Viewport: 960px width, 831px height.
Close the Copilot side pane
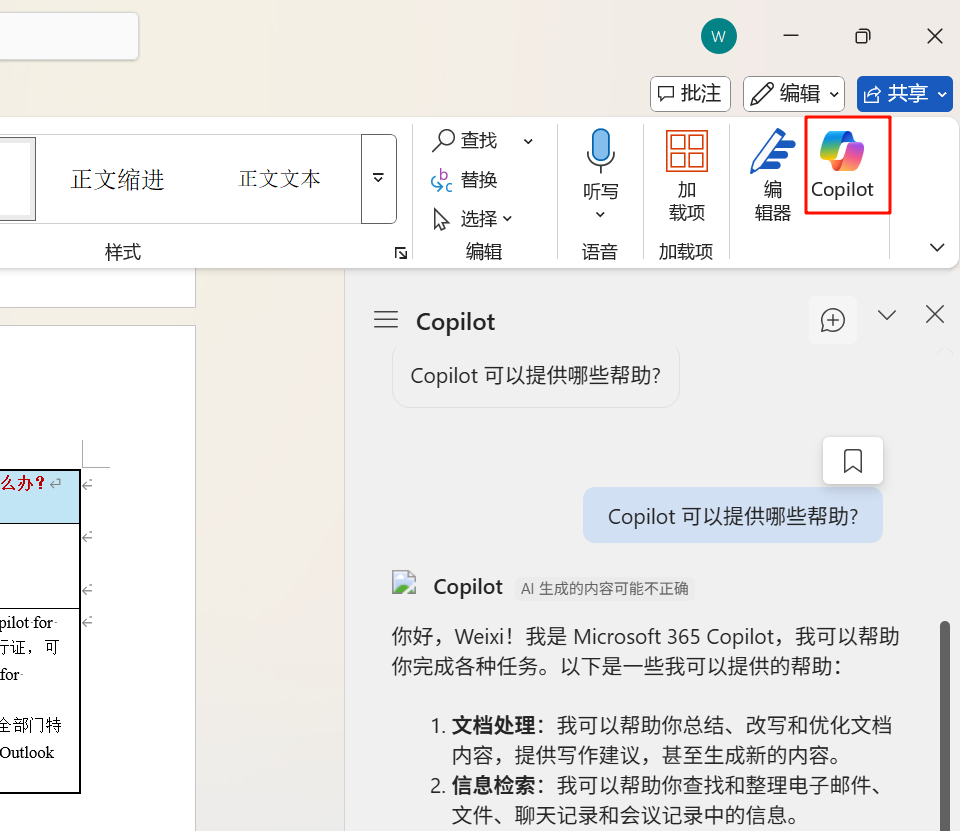(x=935, y=315)
